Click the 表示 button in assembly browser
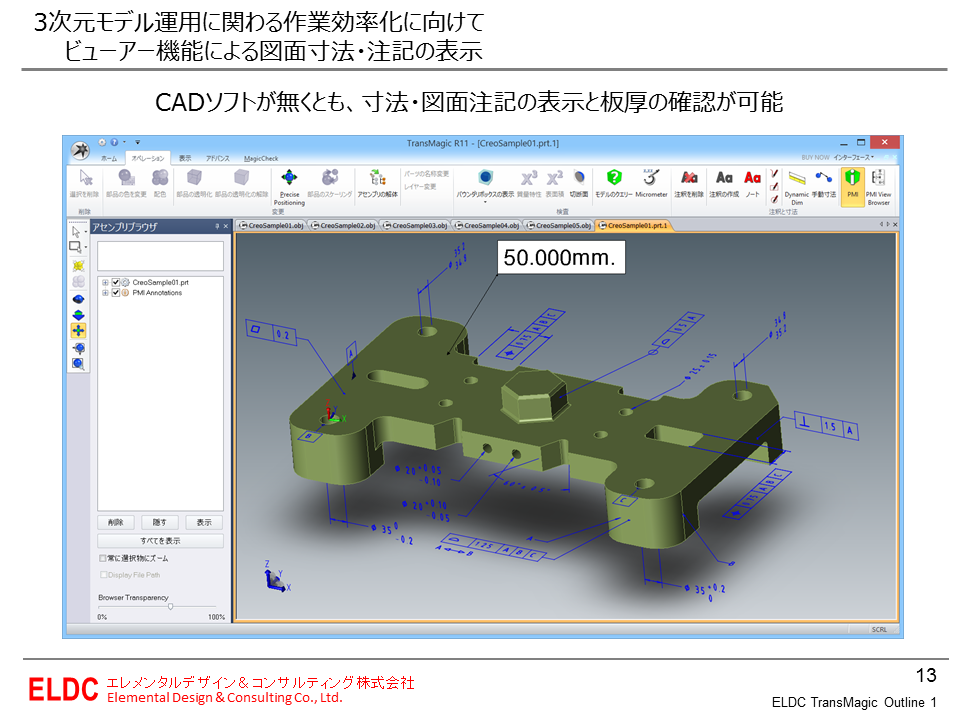The image size is (960, 720). 204,522
